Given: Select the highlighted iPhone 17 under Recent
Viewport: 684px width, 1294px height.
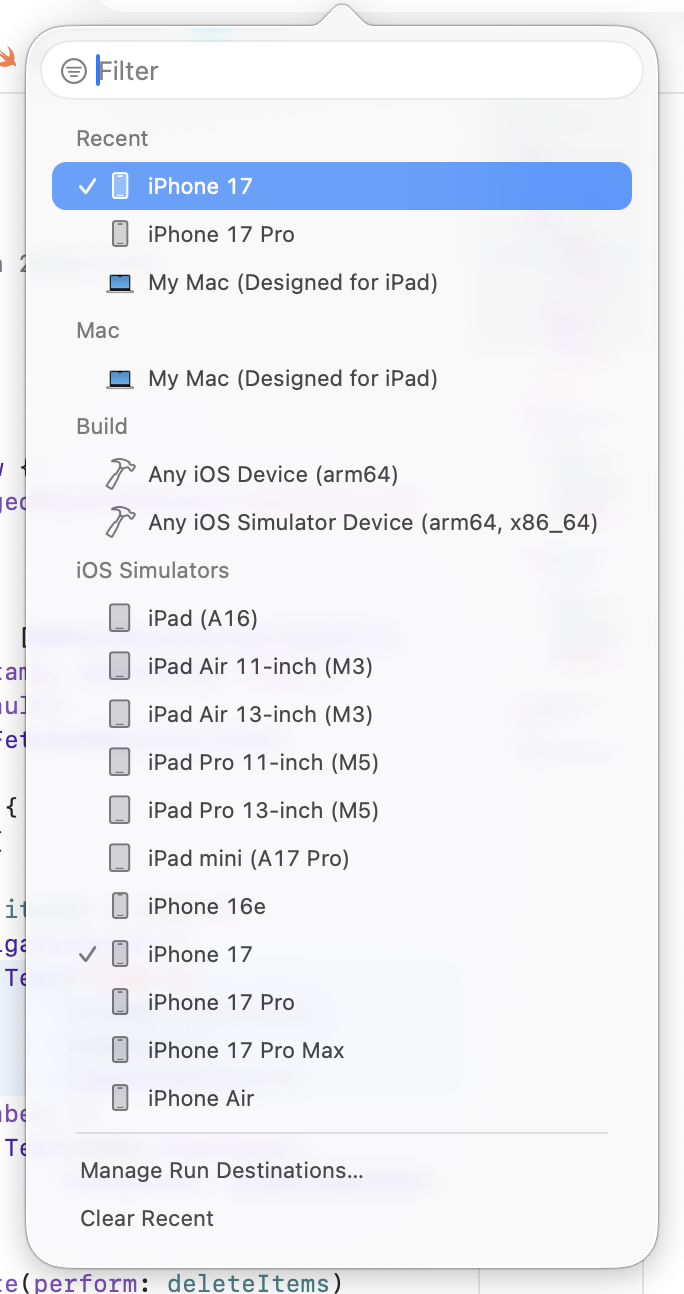Looking at the screenshot, I should (200, 186).
